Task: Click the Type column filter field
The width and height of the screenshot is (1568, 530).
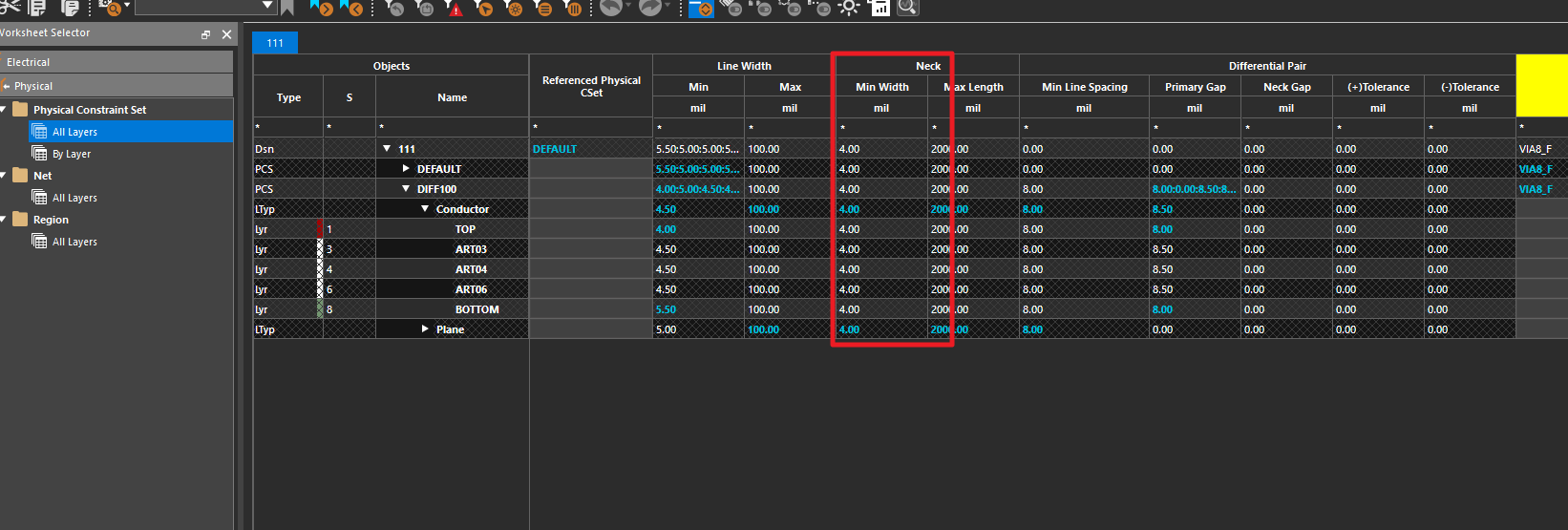Action: tap(288, 127)
